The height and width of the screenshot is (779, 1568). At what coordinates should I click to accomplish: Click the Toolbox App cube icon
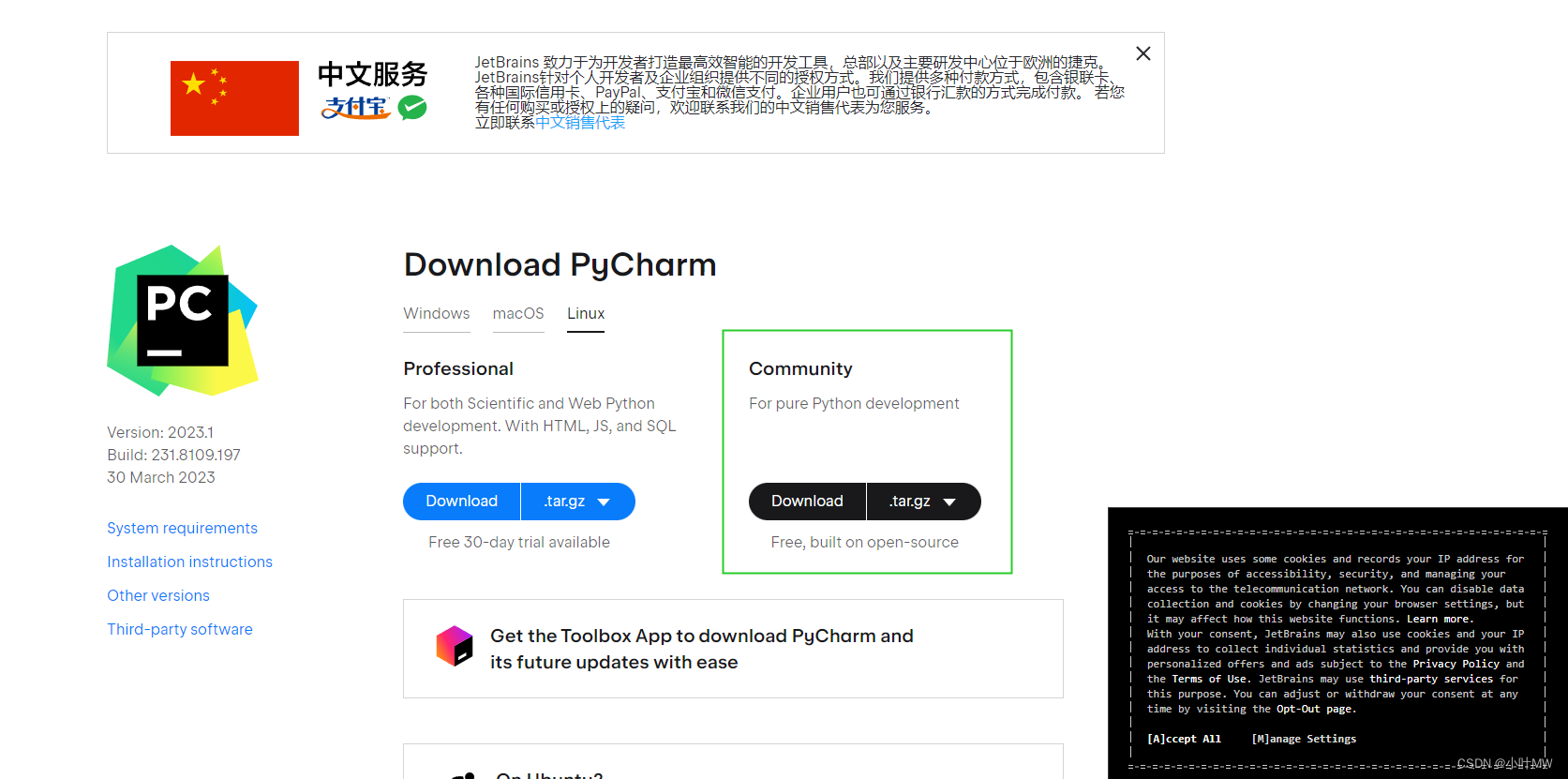tap(455, 646)
